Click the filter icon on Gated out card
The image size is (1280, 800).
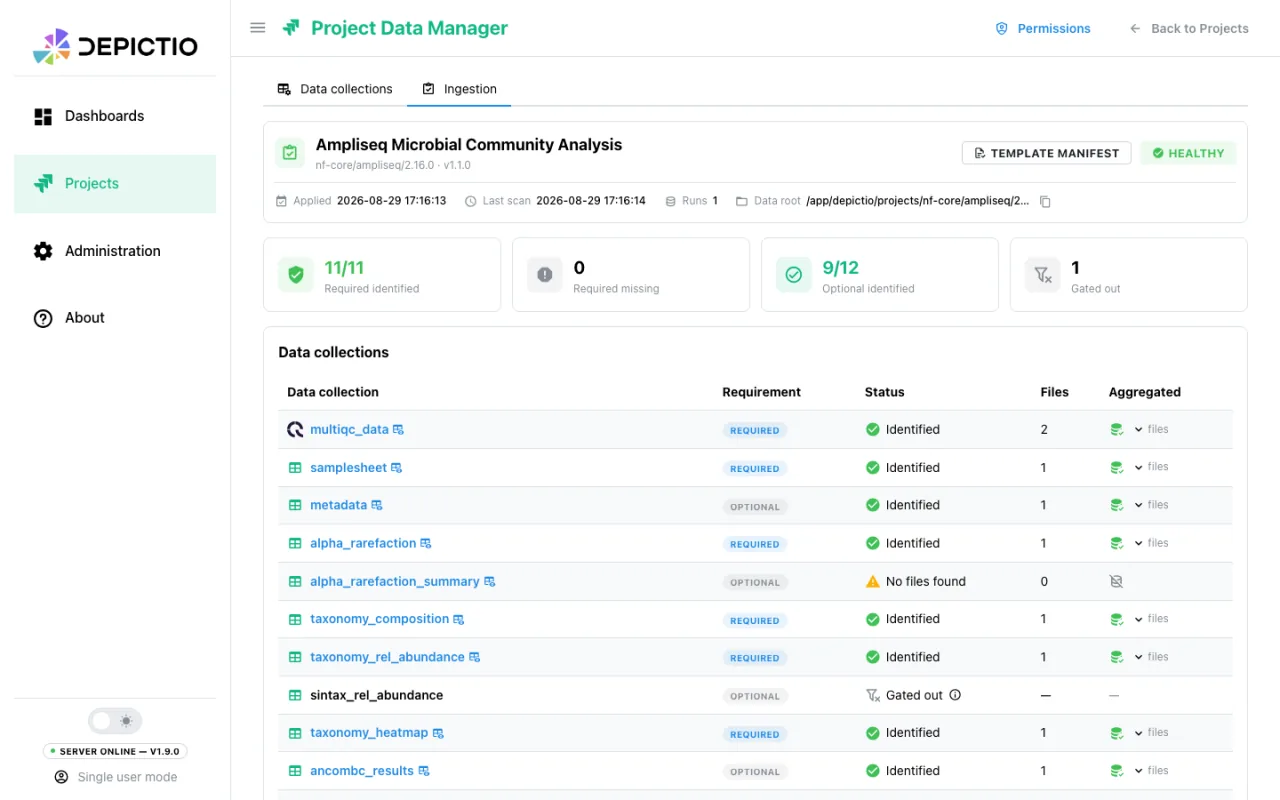(1042, 275)
